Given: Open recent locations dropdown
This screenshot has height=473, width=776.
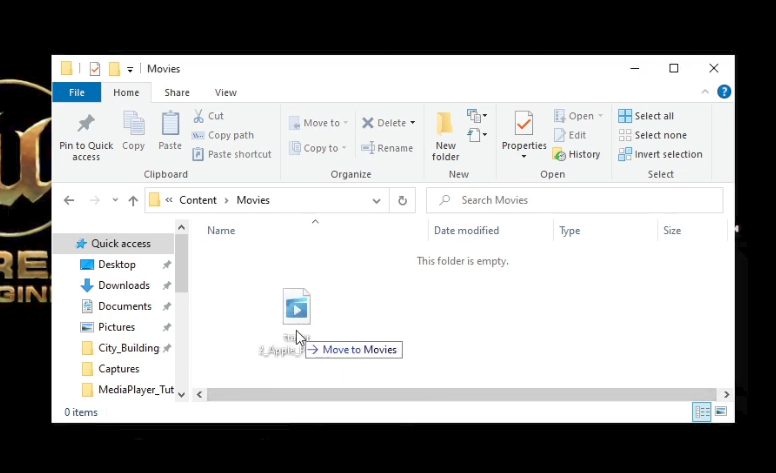Looking at the screenshot, I should (x=115, y=200).
